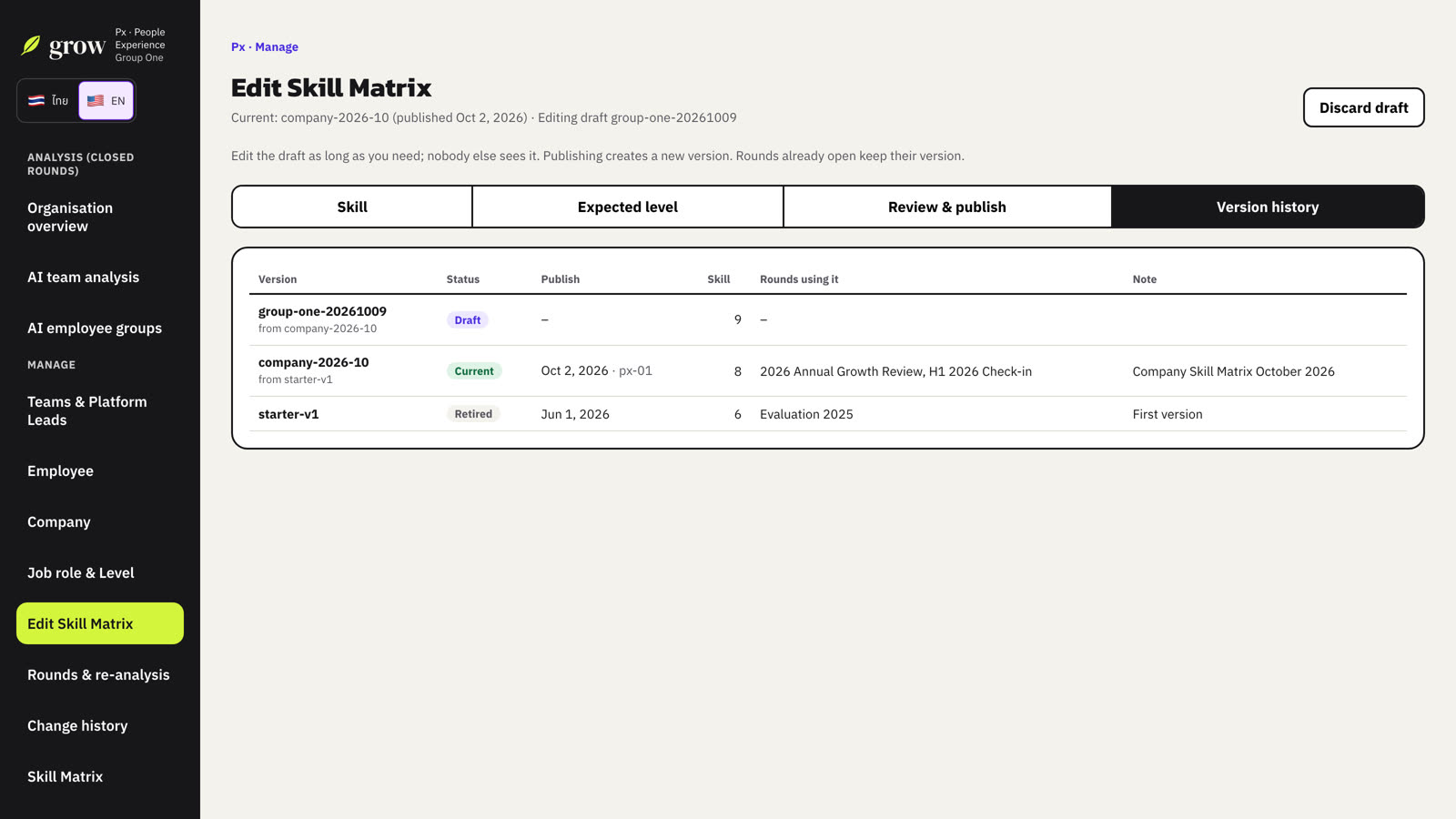Click the Status column header
The height and width of the screenshot is (819, 1456).
pos(463,279)
